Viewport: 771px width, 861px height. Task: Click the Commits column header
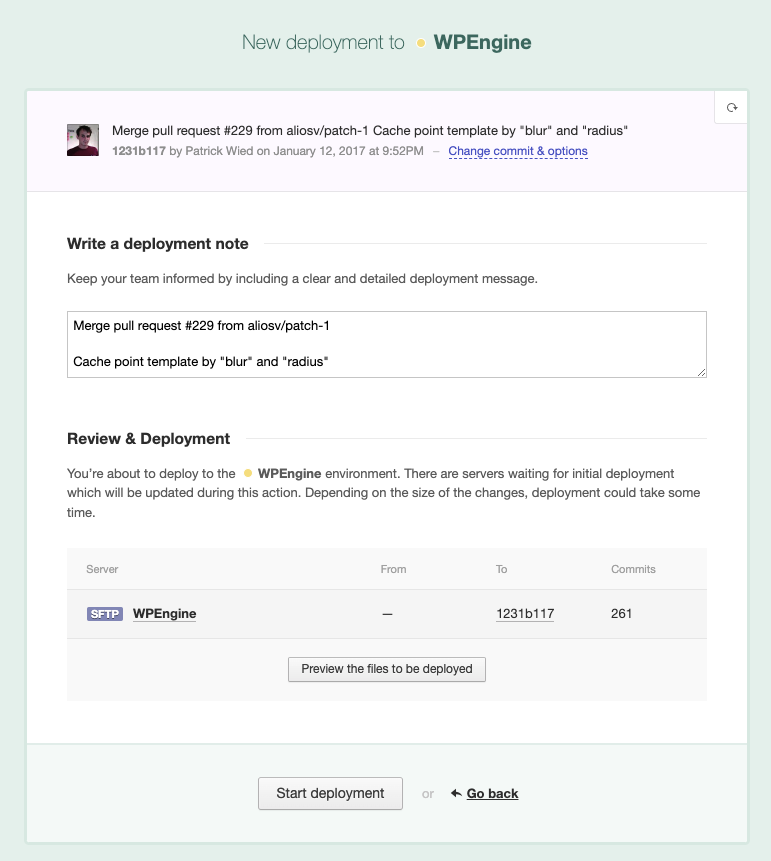coord(633,569)
